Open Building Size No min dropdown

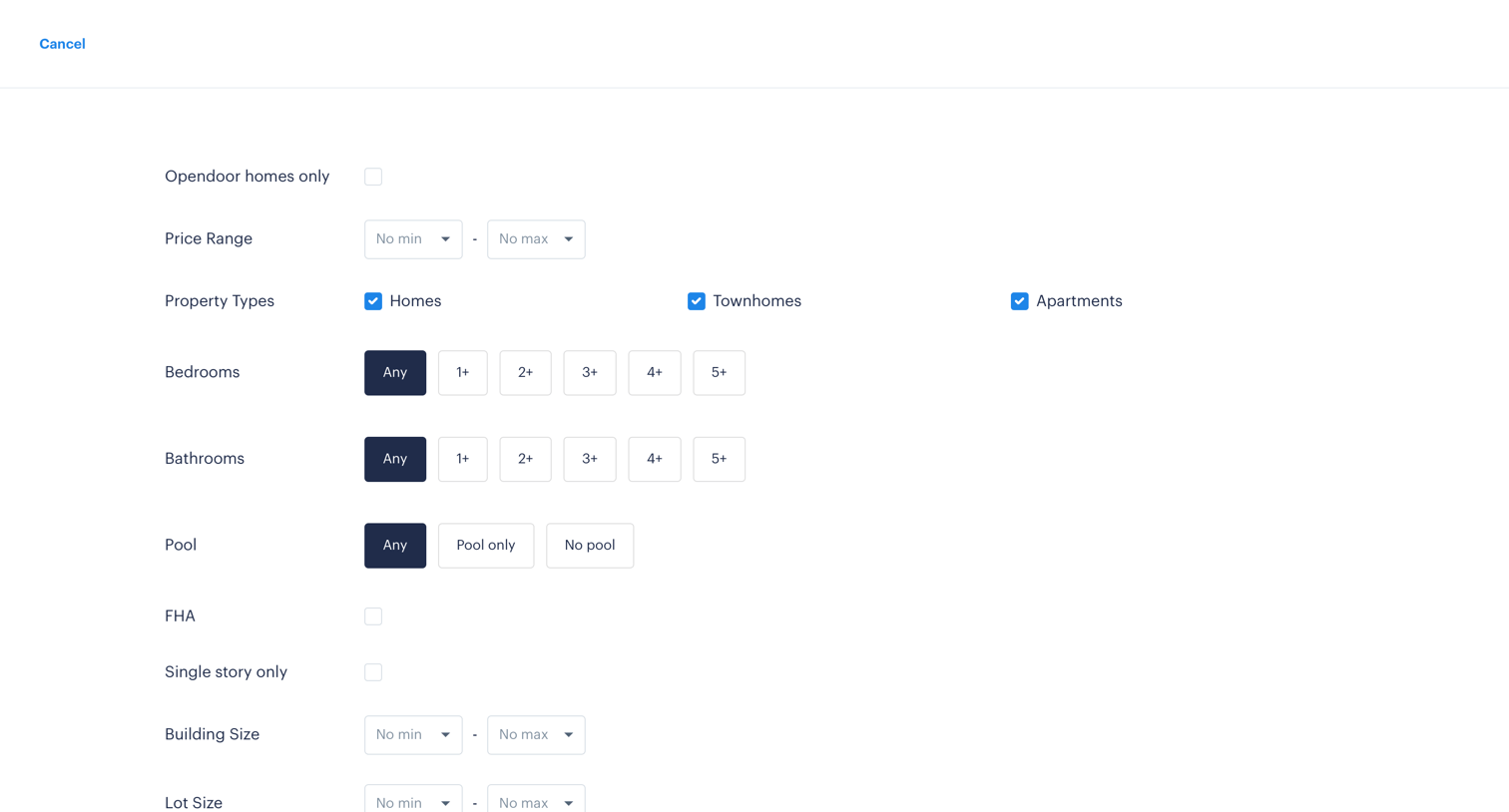click(x=413, y=735)
